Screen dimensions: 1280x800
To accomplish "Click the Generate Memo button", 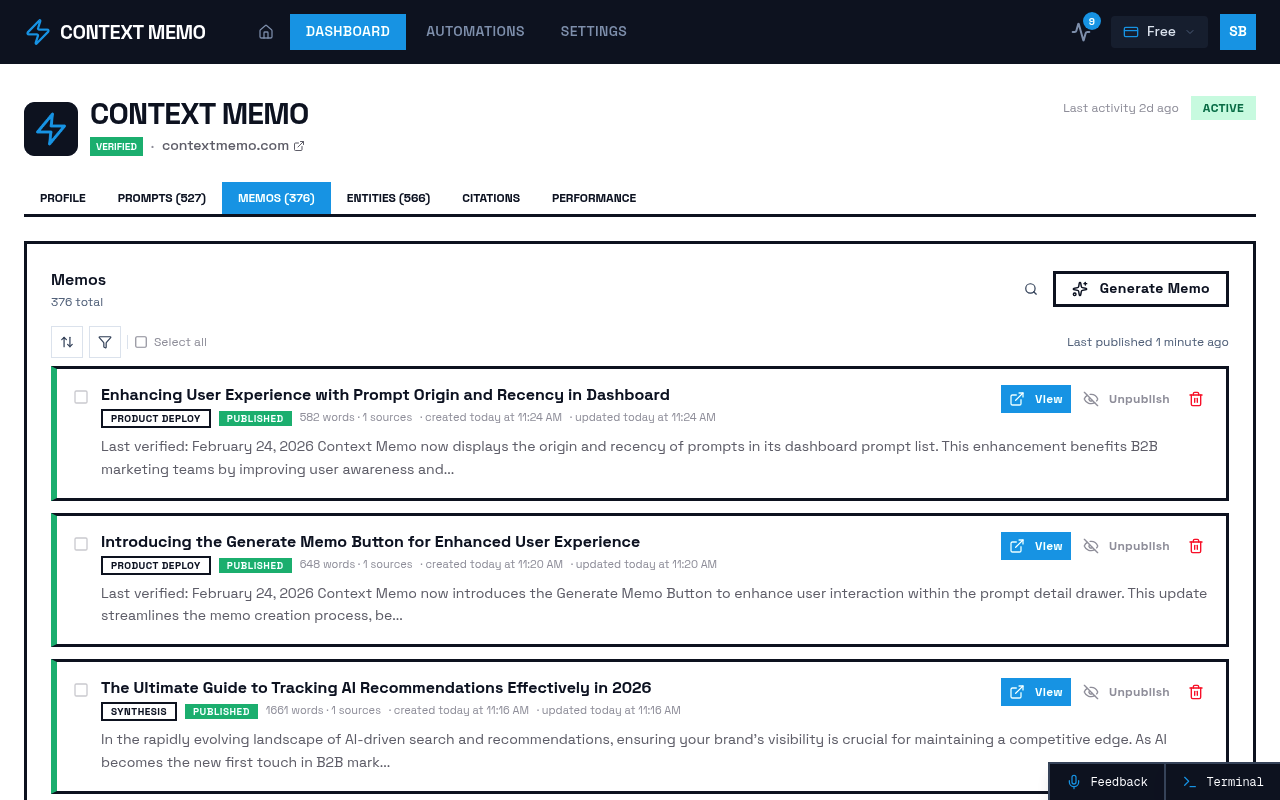I will [x=1140, y=288].
